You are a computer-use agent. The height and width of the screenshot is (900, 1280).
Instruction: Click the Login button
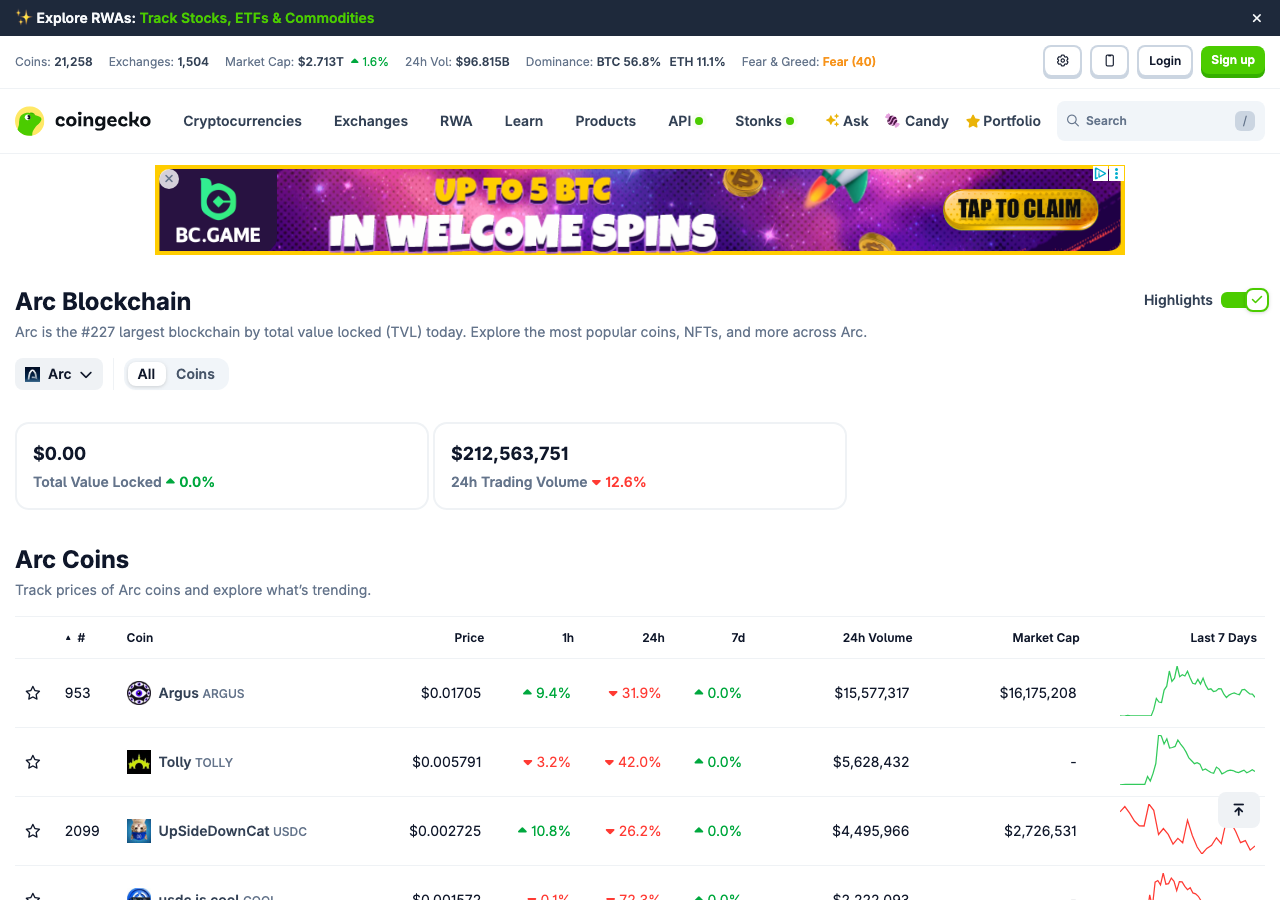[1165, 61]
